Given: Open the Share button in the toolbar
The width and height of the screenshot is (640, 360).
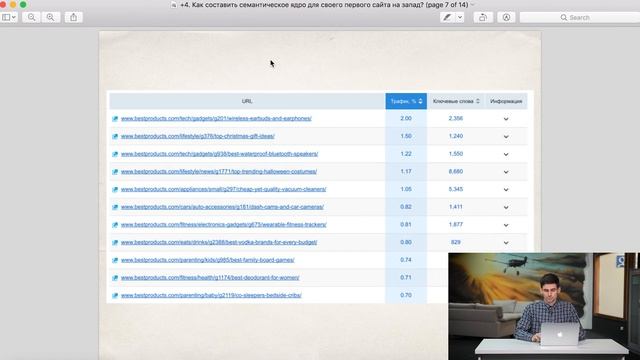Looking at the screenshot, I should pos(73,17).
